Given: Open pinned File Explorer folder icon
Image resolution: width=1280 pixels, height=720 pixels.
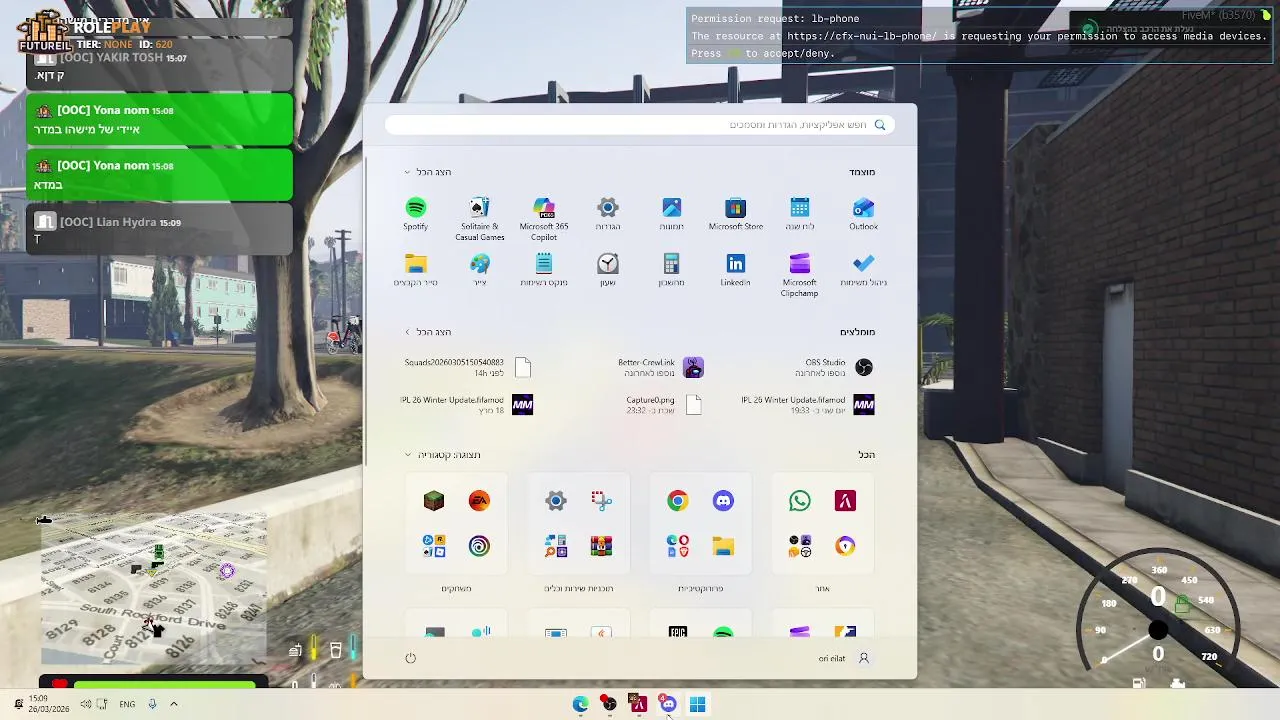Looking at the screenshot, I should (x=415, y=270).
